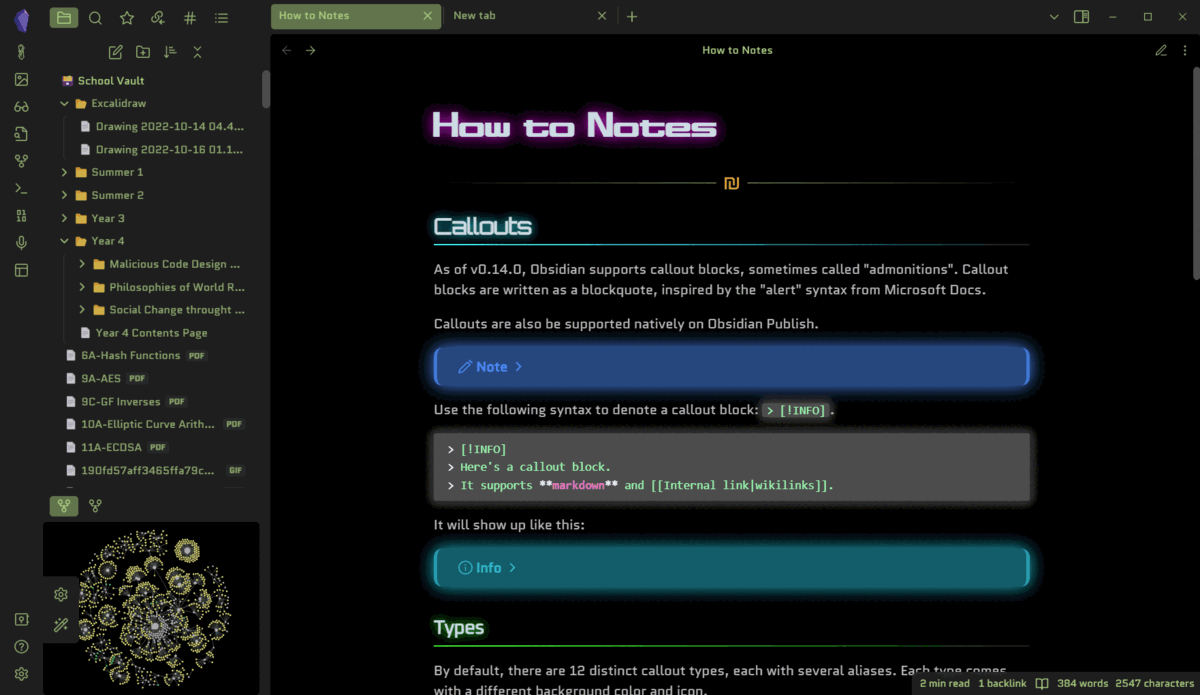1200x695 pixels.
Task: Open the 1 backlink indicator in status bar
Action: point(1001,683)
